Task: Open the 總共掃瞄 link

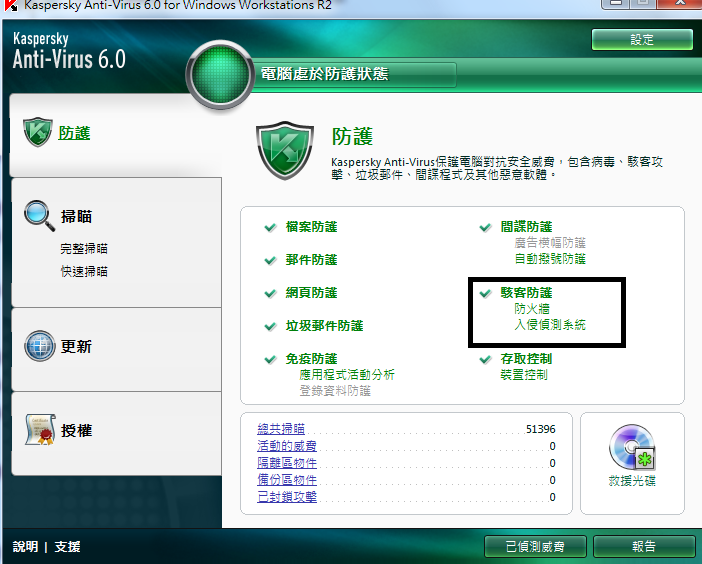Action: (x=281, y=429)
